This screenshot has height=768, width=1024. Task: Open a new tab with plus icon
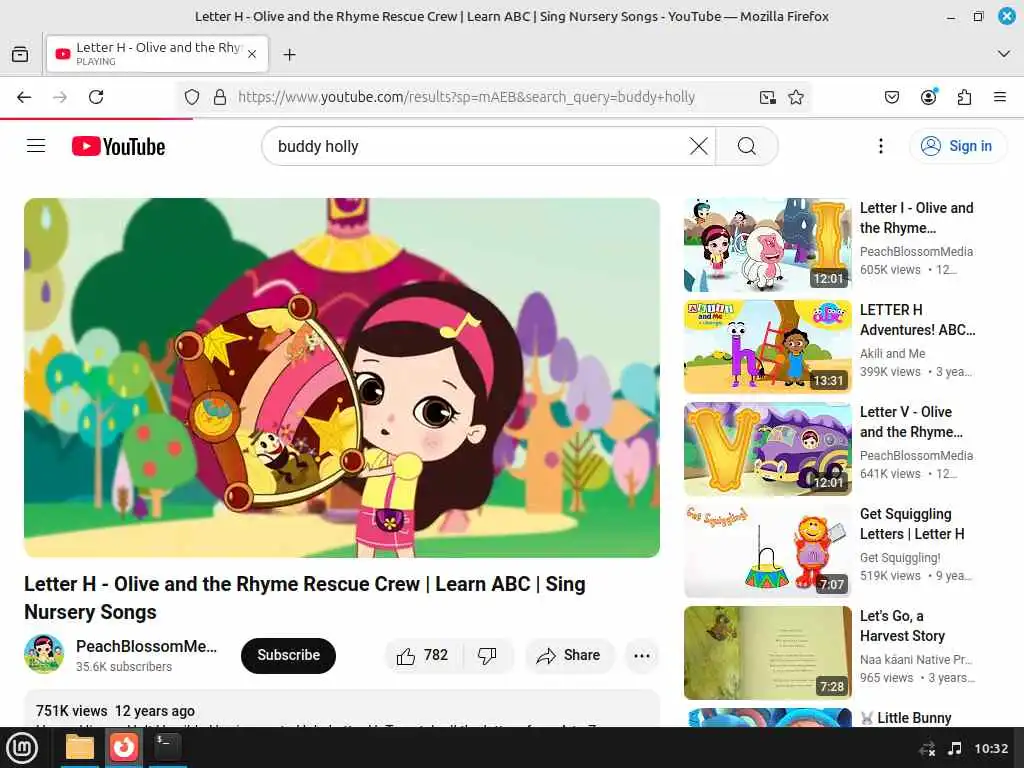pos(289,54)
